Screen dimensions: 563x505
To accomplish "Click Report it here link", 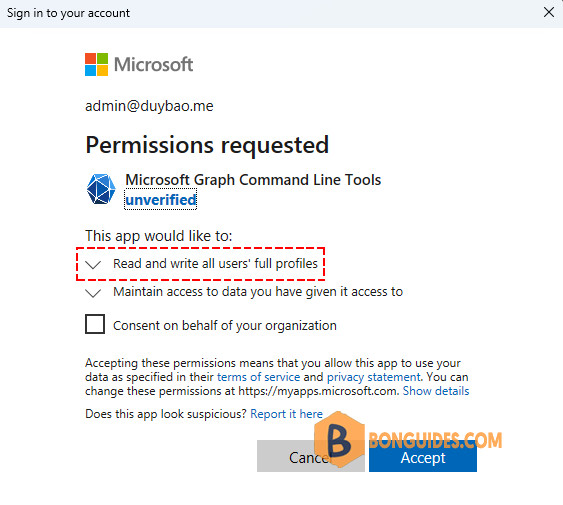I will tap(286, 414).
